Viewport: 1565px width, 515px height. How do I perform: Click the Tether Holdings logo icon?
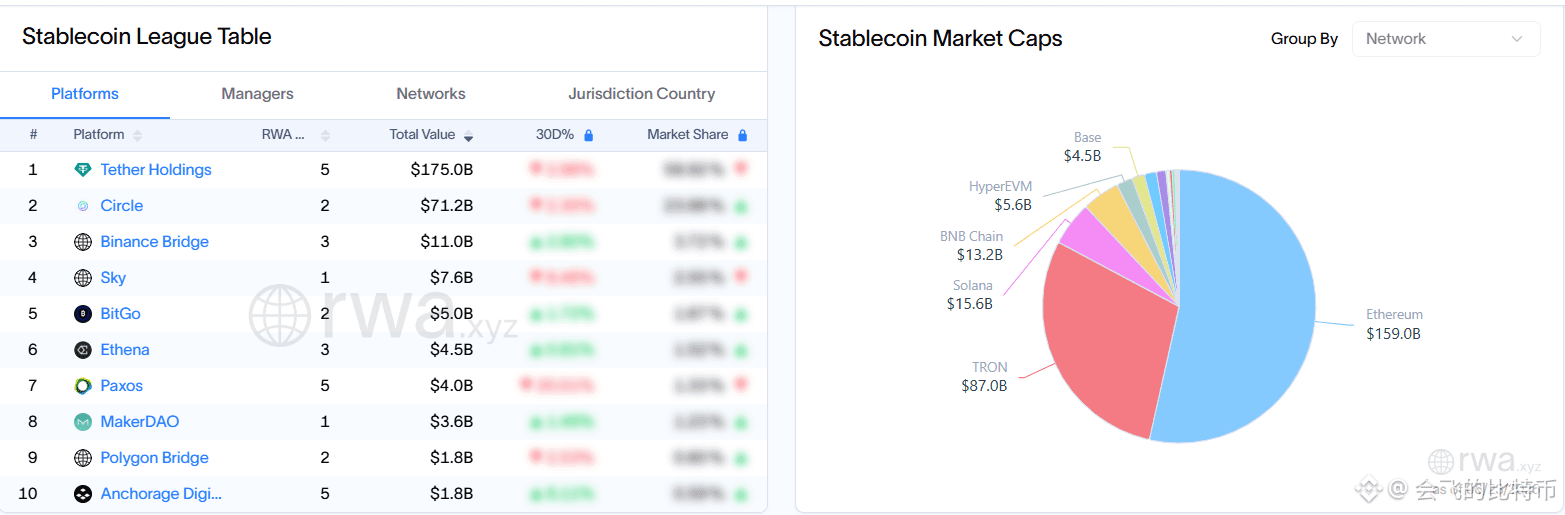coord(83,170)
